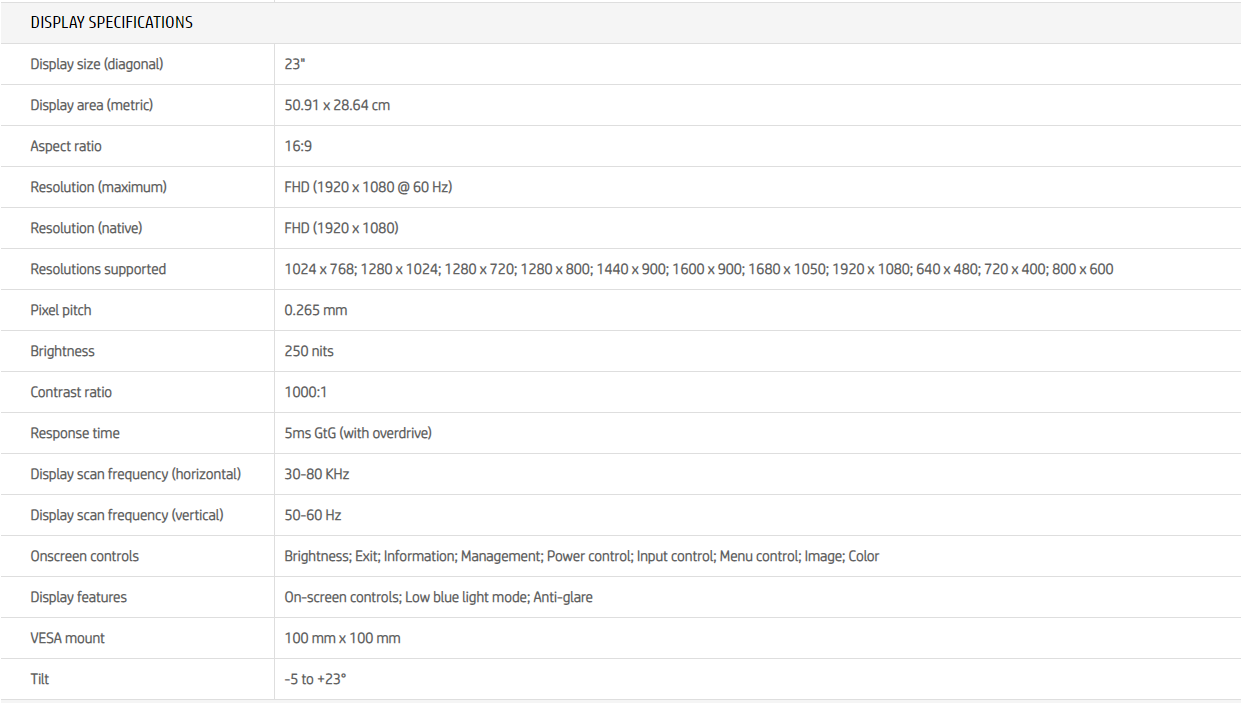
Task: Select the 'Aspect ratio' row label
Action: click(x=66, y=146)
